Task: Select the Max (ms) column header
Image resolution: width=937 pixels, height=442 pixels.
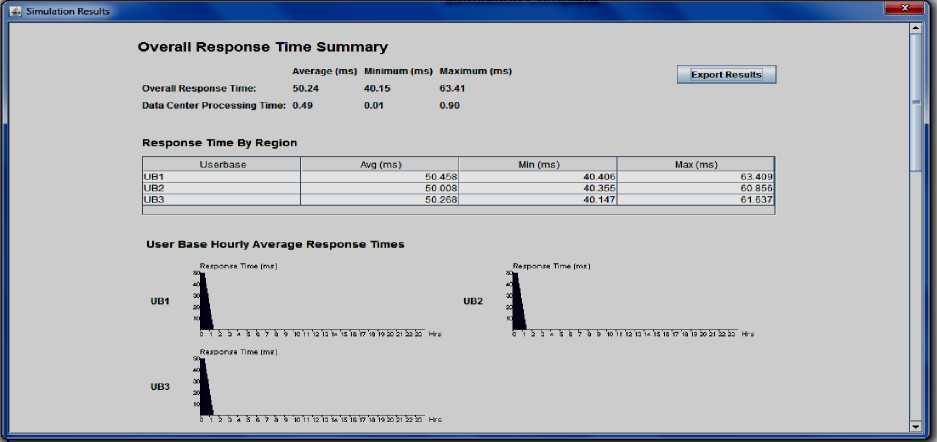Action: 696,164
